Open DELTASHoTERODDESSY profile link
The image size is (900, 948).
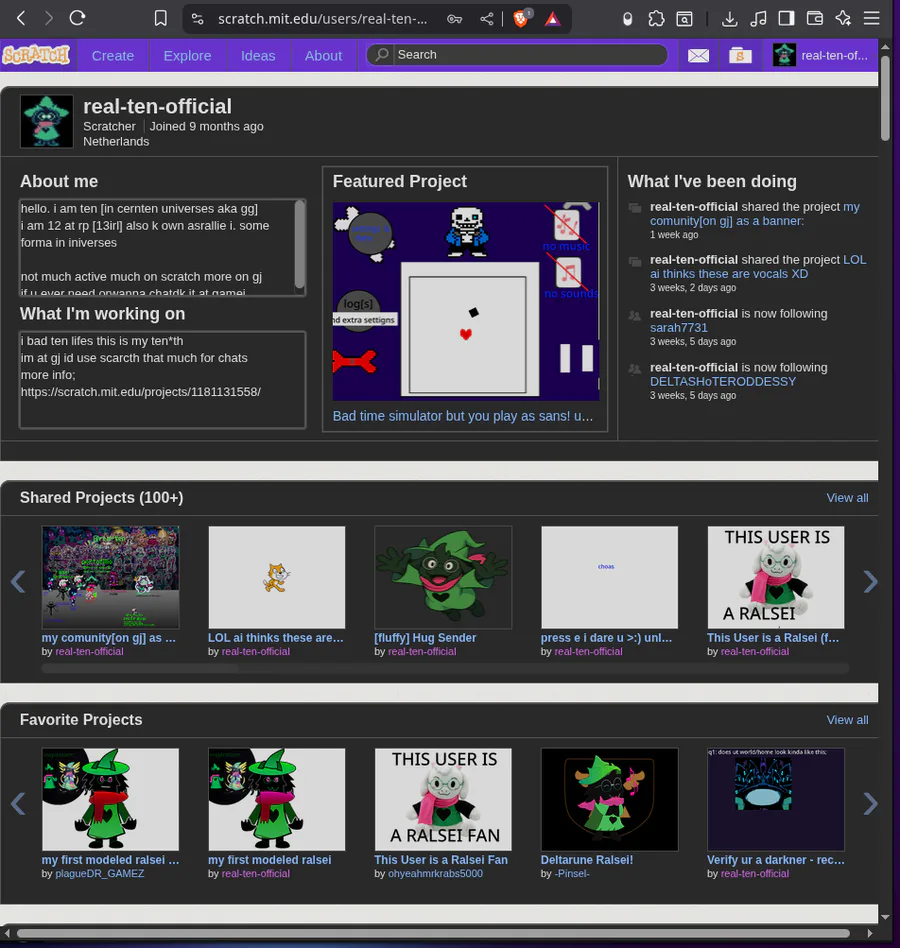[x=723, y=381]
